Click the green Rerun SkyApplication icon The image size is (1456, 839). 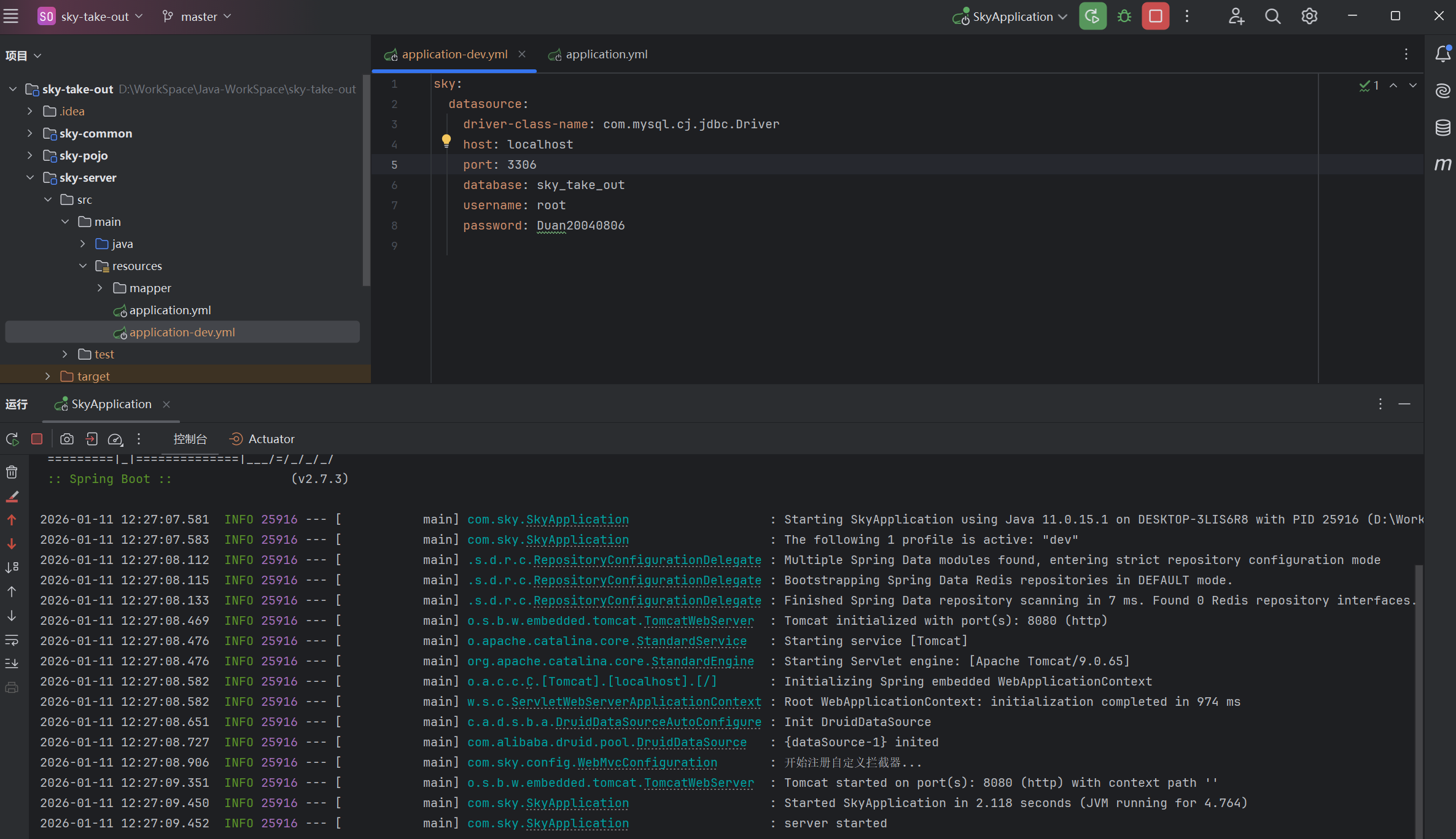coord(1092,17)
